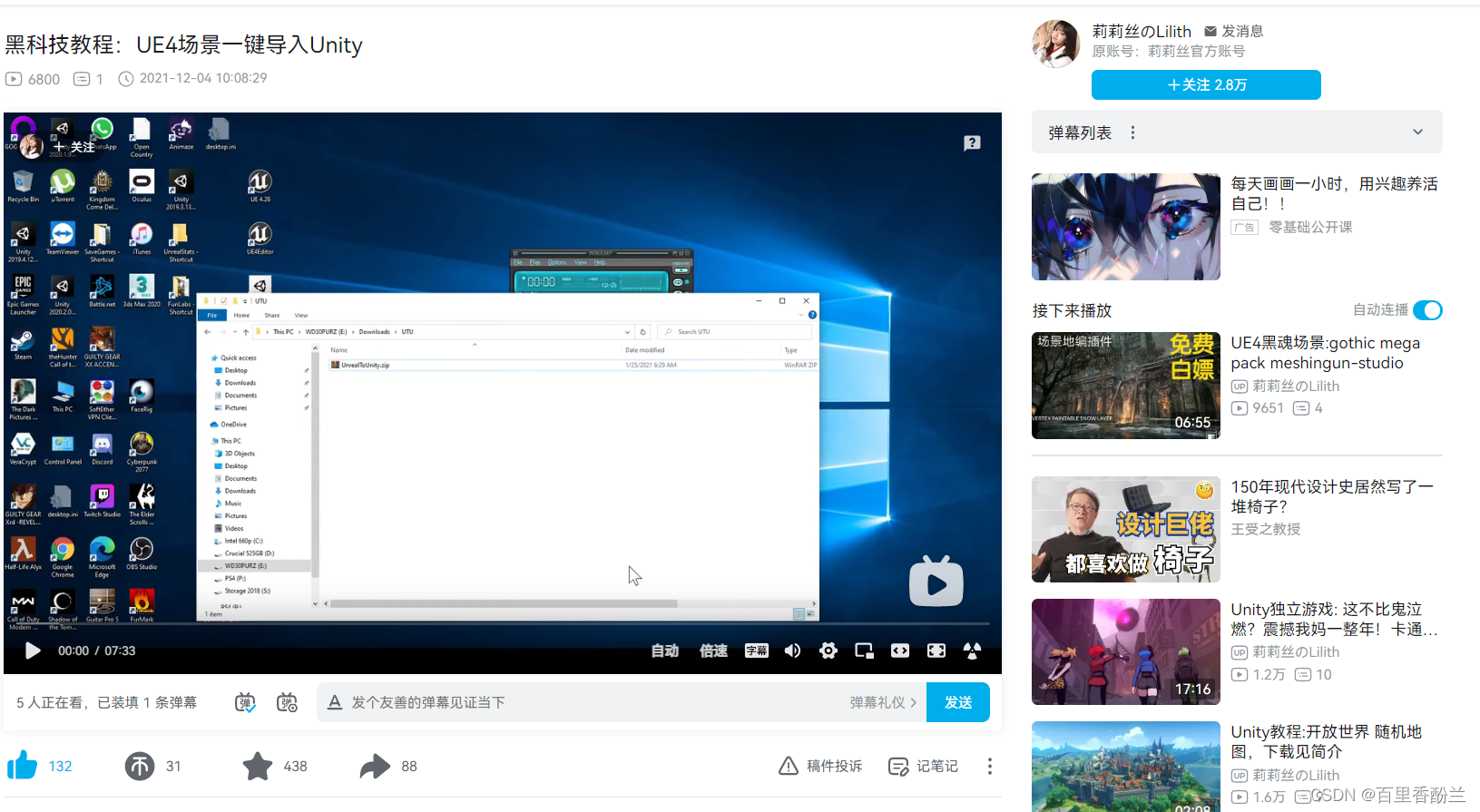Like the video with thumbs-up icon

point(22,766)
